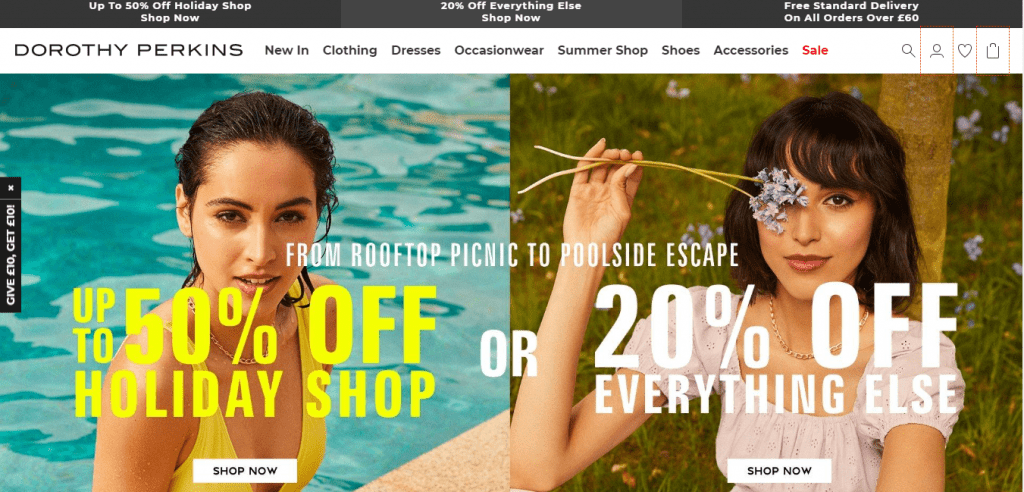This screenshot has width=1024, height=492.
Task: Open the search magnifier icon
Action: tap(908, 50)
